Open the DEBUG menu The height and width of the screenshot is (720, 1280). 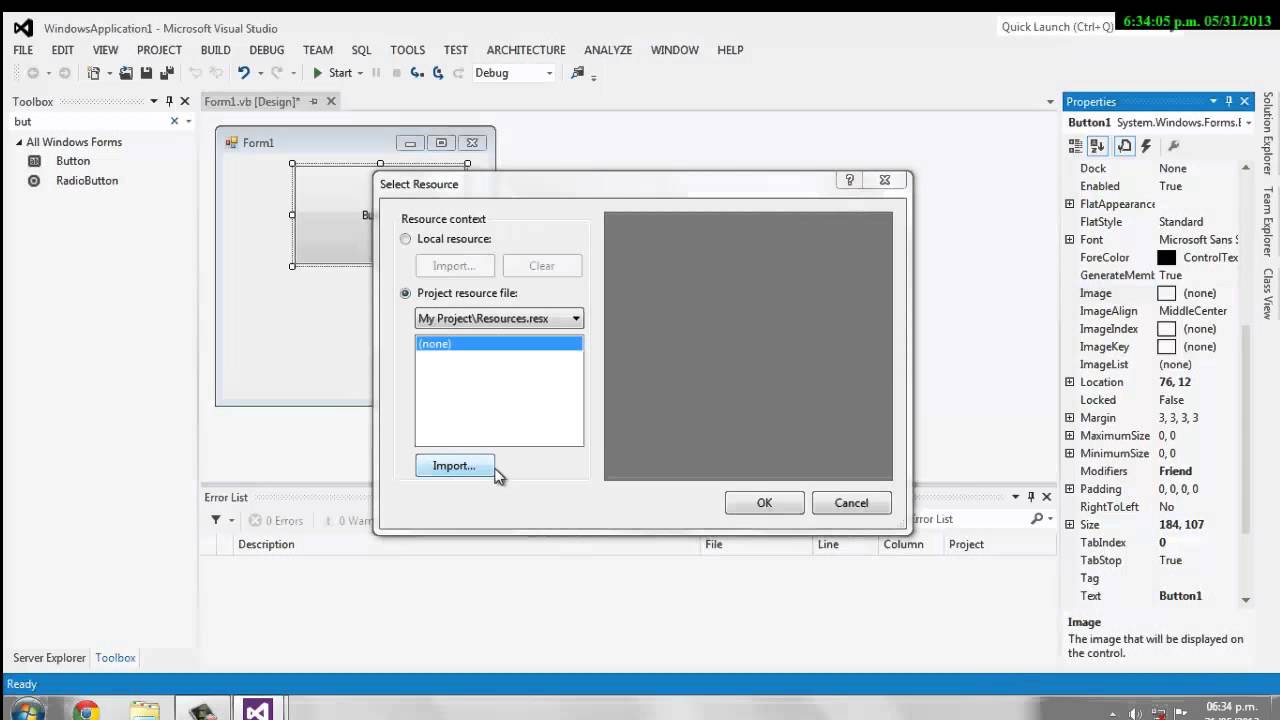(x=267, y=50)
